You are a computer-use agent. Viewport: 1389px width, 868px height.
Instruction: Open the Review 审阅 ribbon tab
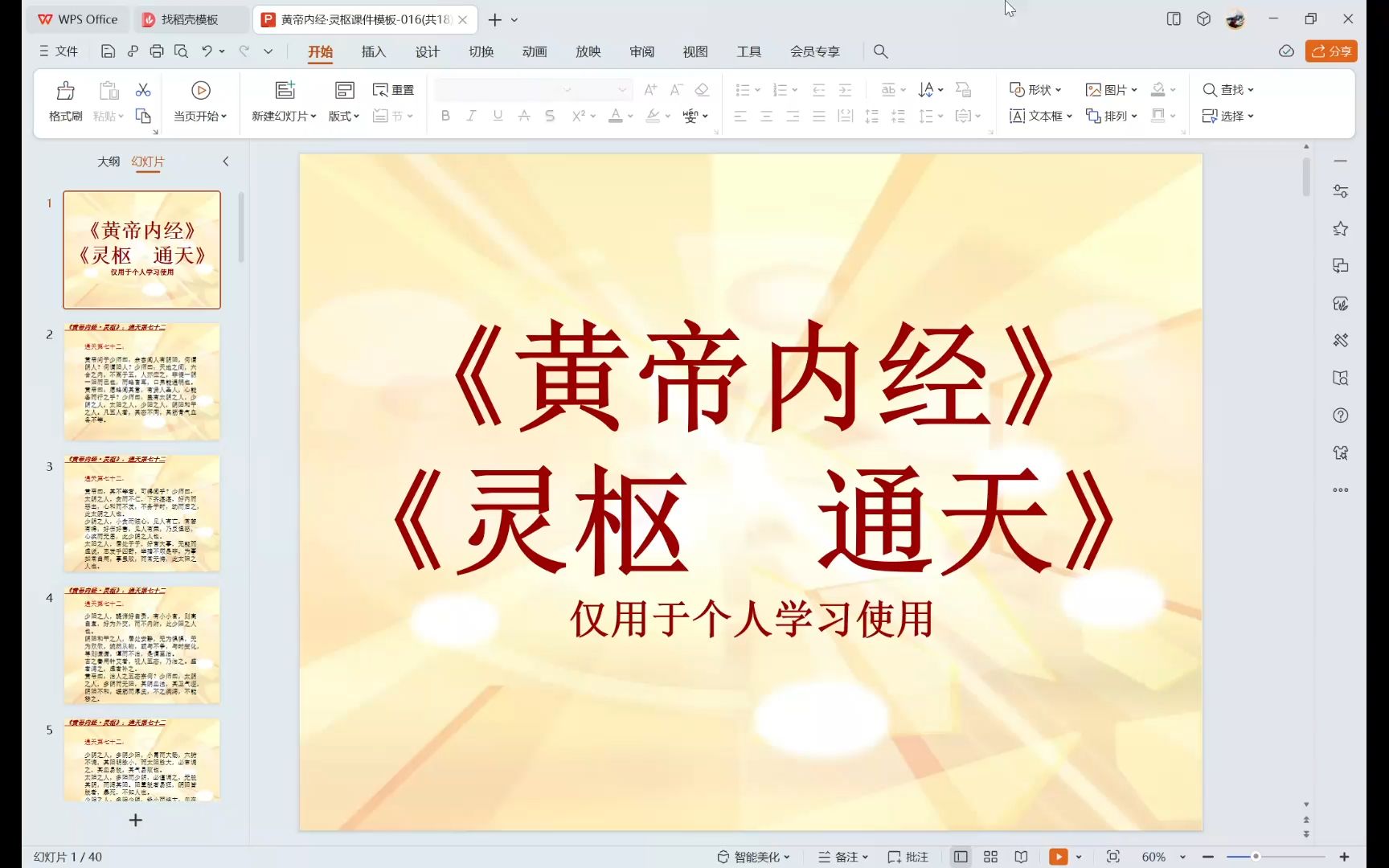(x=641, y=51)
